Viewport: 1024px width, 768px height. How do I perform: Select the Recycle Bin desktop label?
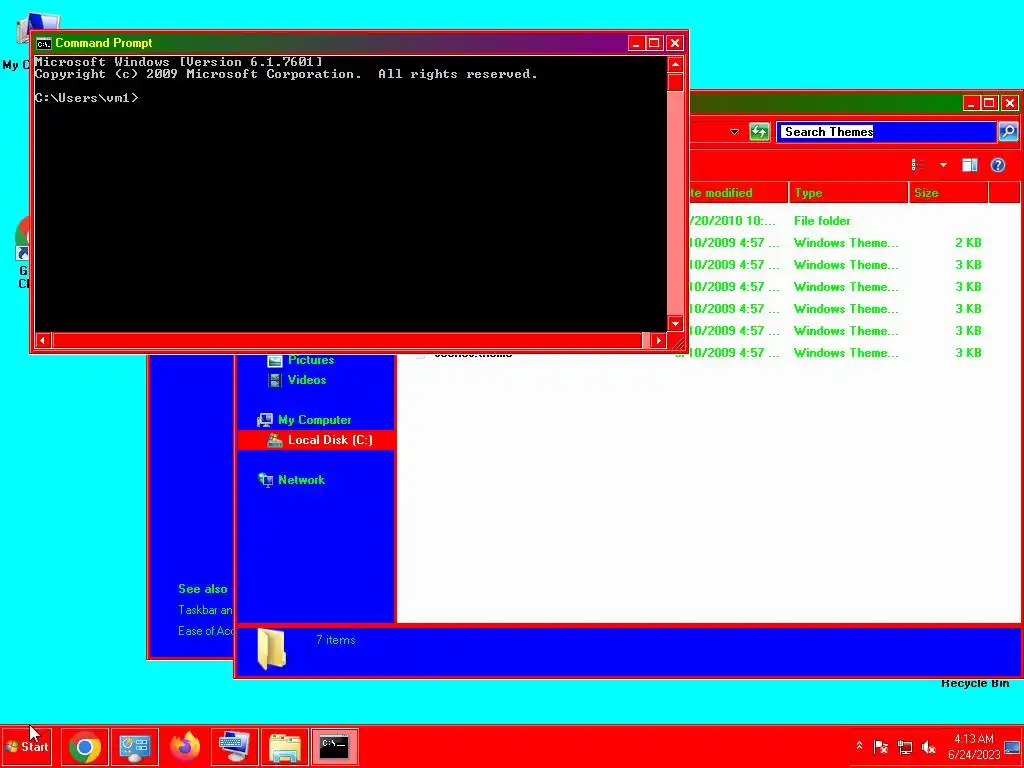click(x=974, y=684)
